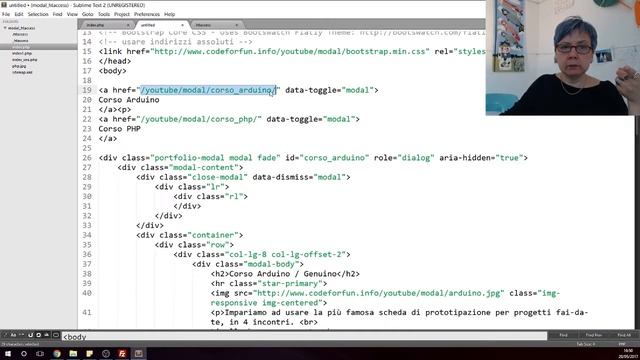
Task: Open Google Chrome from the taskbar
Action: coord(57,353)
